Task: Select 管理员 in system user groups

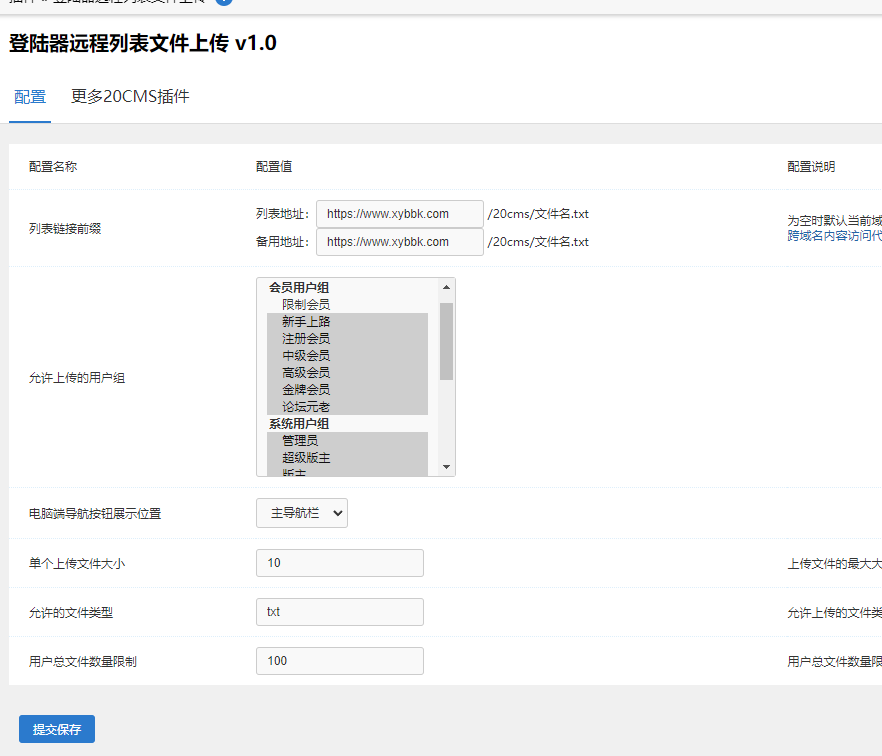Action: coord(299,440)
